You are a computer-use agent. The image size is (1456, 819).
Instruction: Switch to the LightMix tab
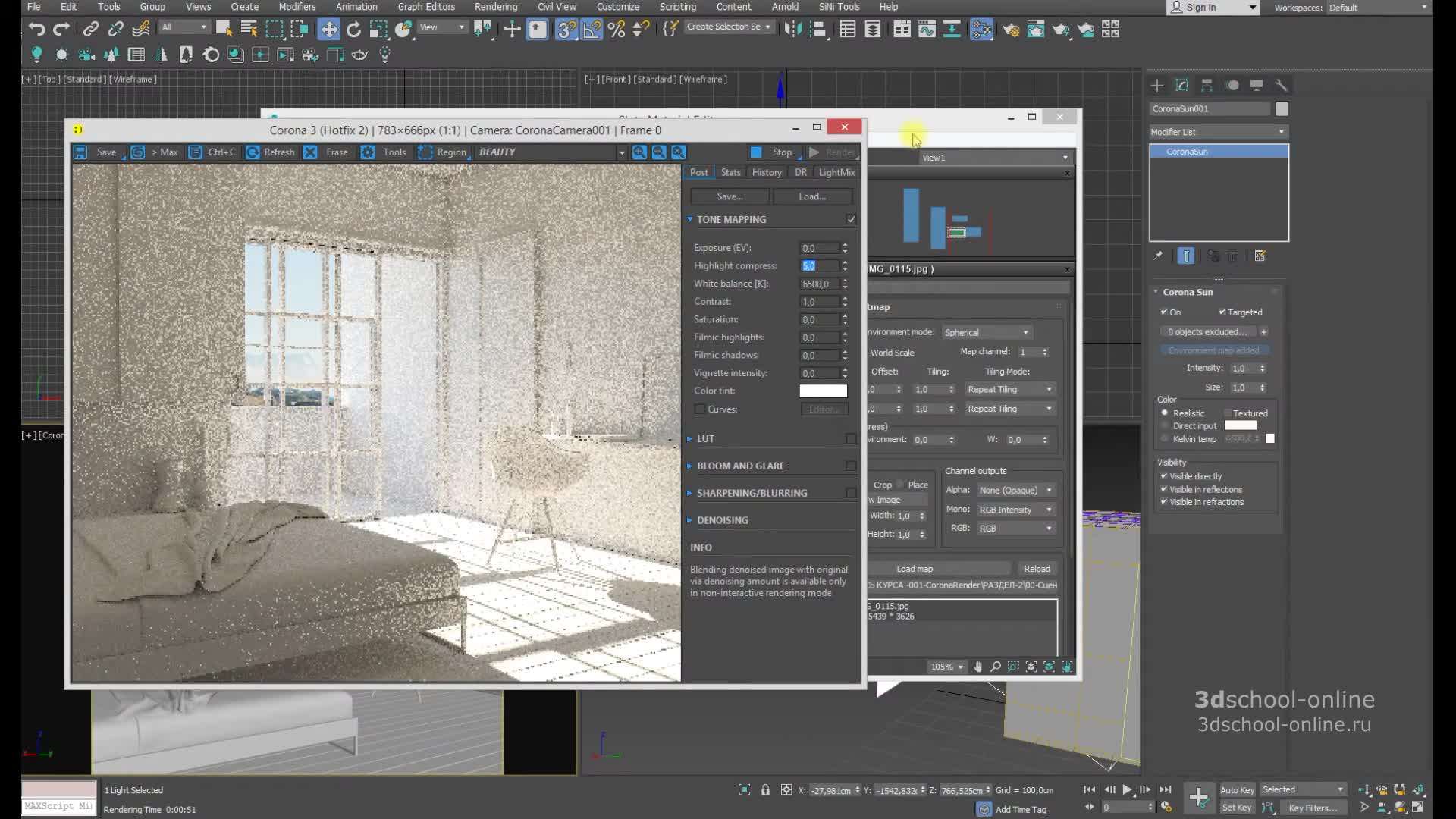836,172
